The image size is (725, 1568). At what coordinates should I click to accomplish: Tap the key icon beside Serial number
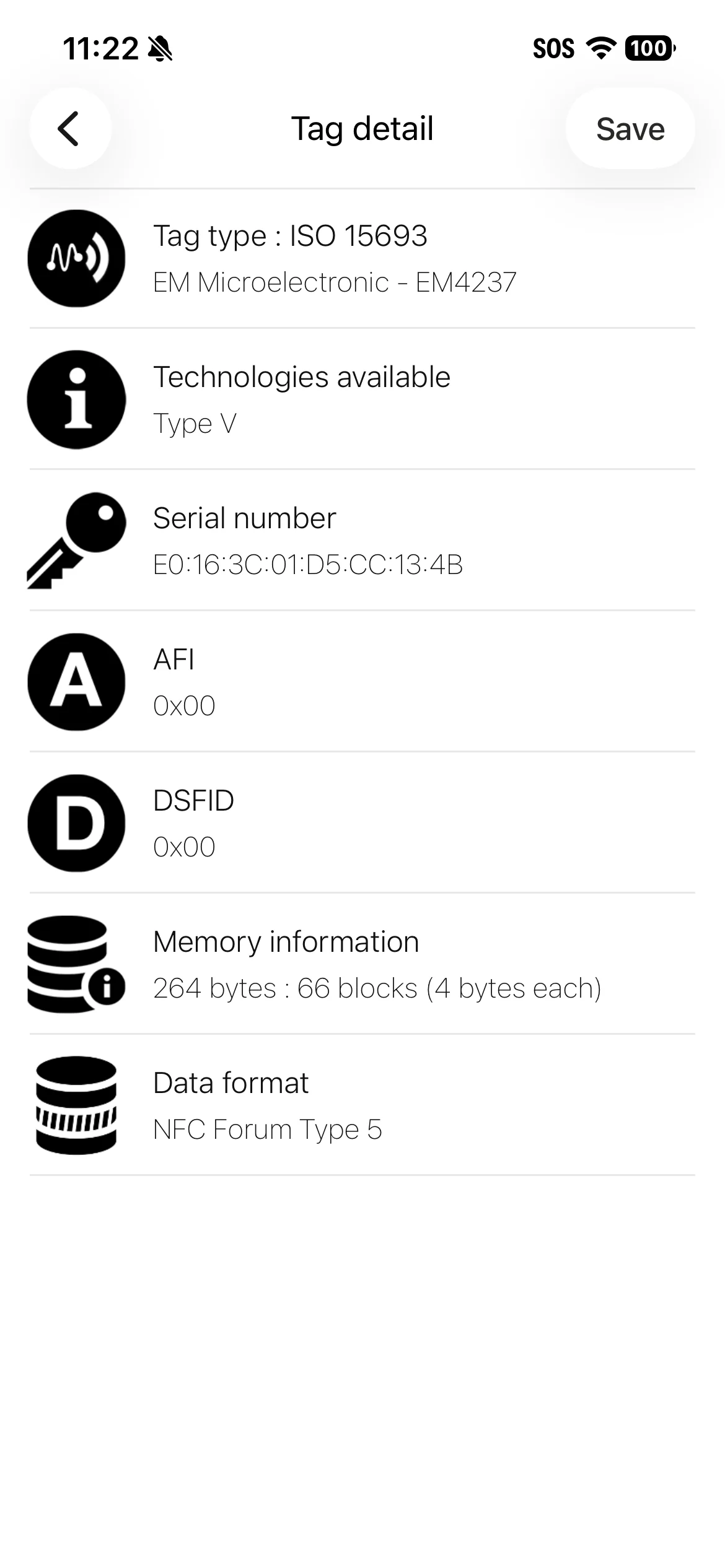76,541
